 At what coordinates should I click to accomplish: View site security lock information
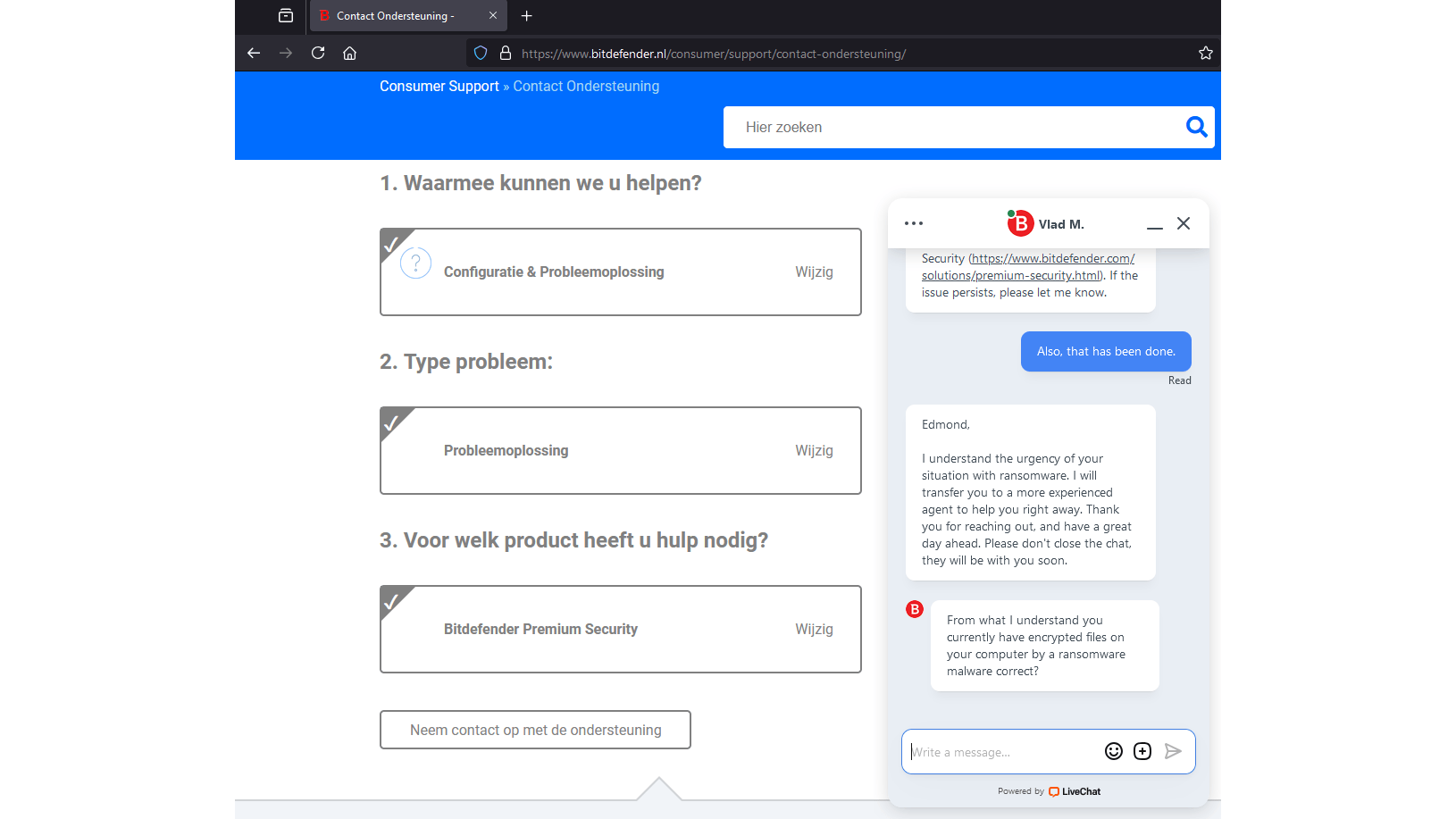pyautogui.click(x=506, y=53)
